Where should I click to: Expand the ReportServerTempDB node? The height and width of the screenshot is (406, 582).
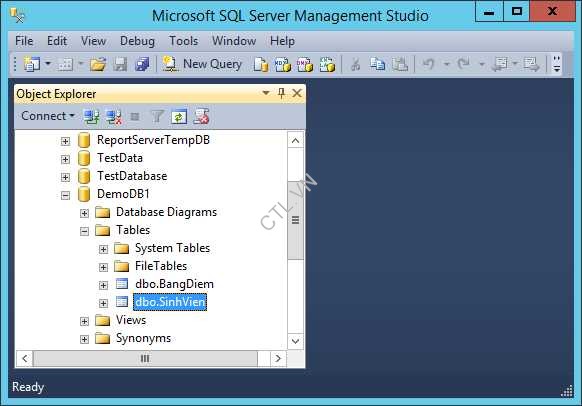[x=65, y=141]
